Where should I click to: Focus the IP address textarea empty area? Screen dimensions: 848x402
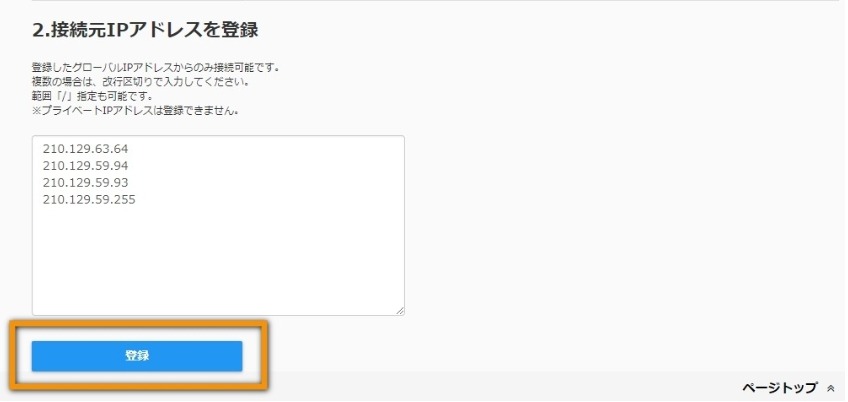218,260
